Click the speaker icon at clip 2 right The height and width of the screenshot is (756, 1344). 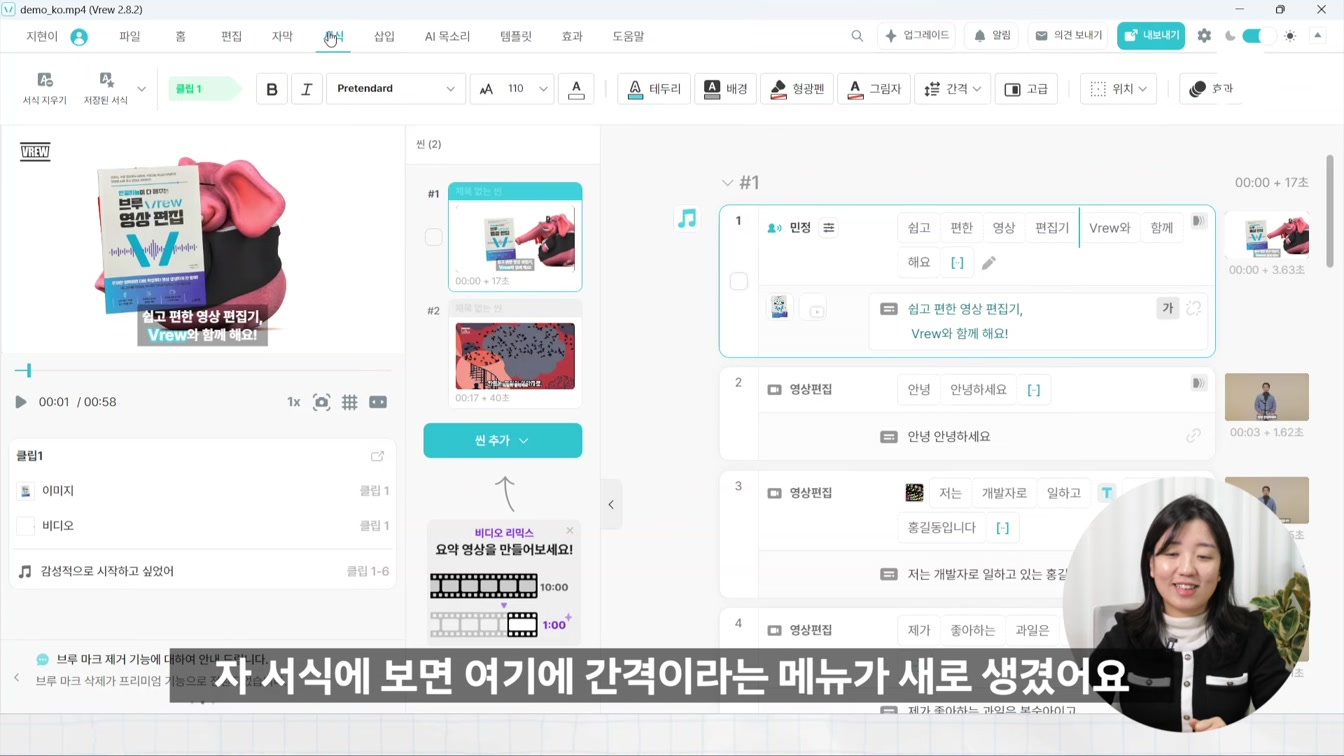click(1198, 383)
